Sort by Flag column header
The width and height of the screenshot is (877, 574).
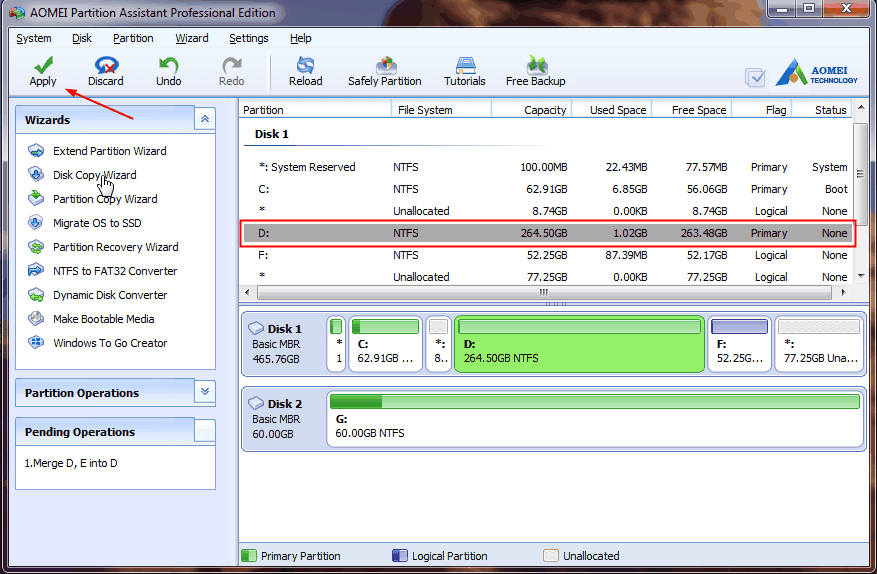[762, 110]
